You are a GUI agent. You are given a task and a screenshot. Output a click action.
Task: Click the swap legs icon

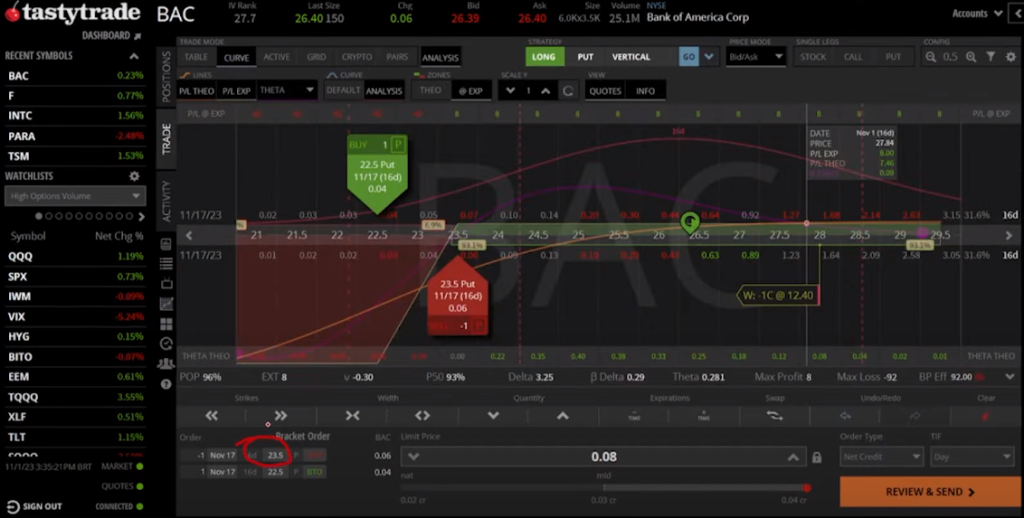click(x=777, y=416)
